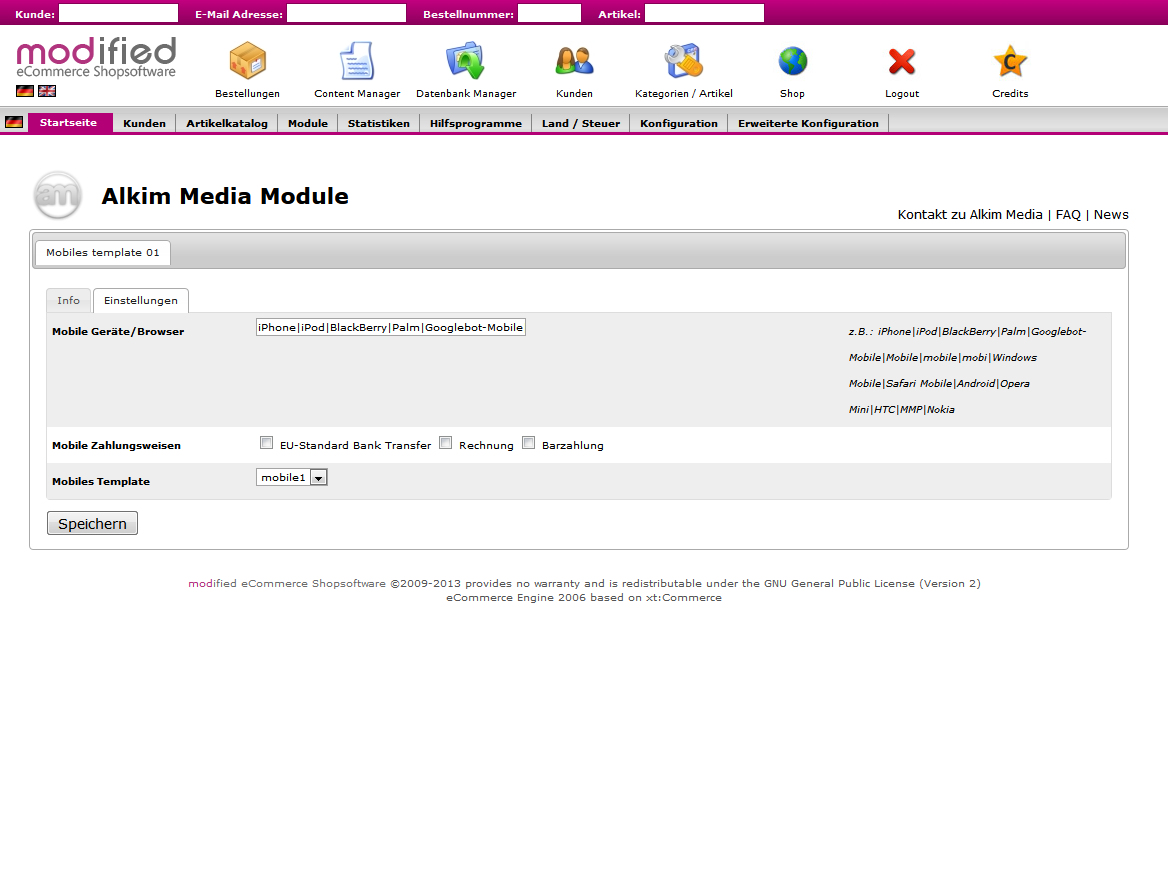This screenshot has height=870, width=1168.
Task: Switch language with the English flag icon
Action: point(47,91)
